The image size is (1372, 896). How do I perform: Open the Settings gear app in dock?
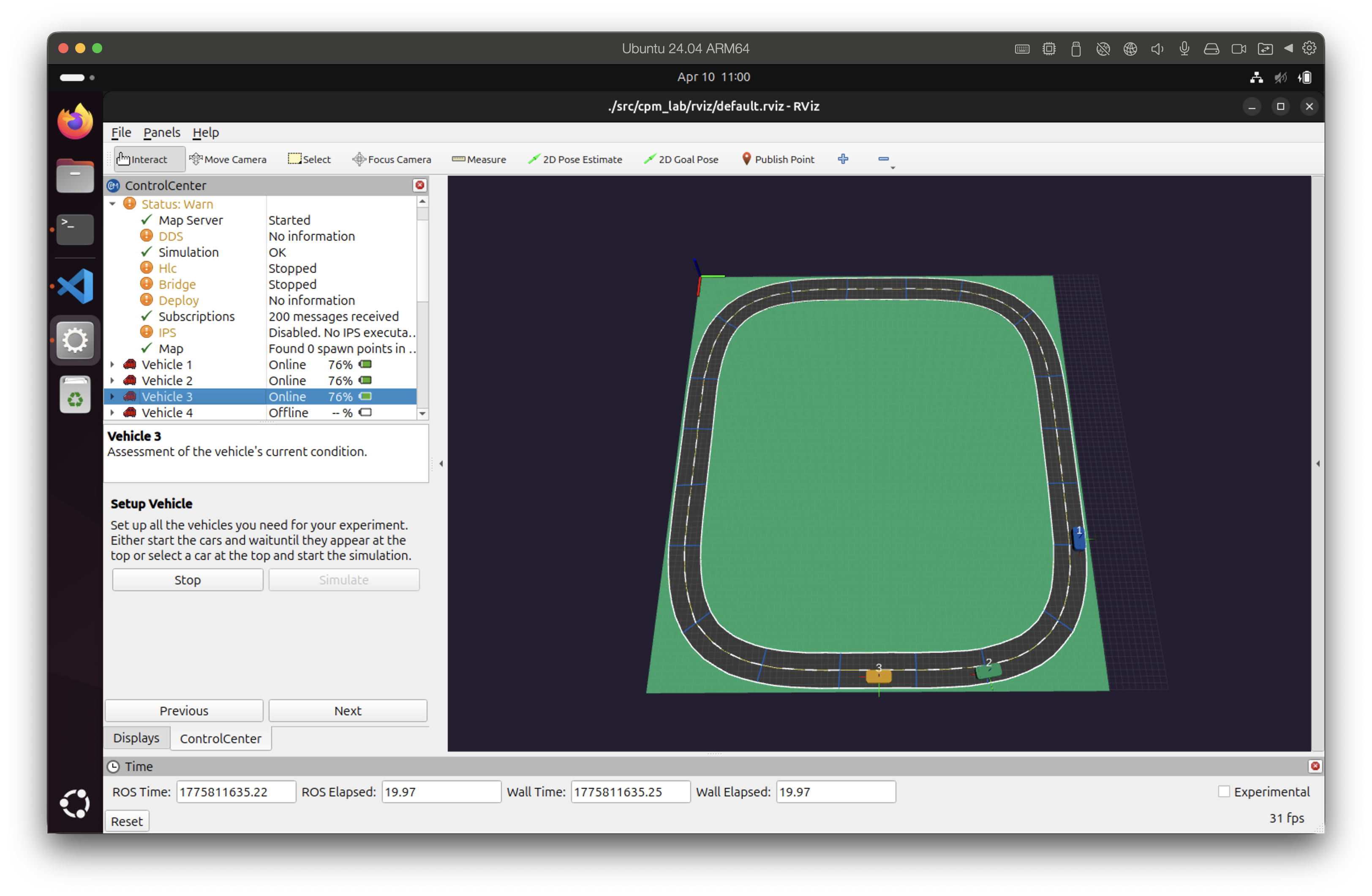coord(75,340)
